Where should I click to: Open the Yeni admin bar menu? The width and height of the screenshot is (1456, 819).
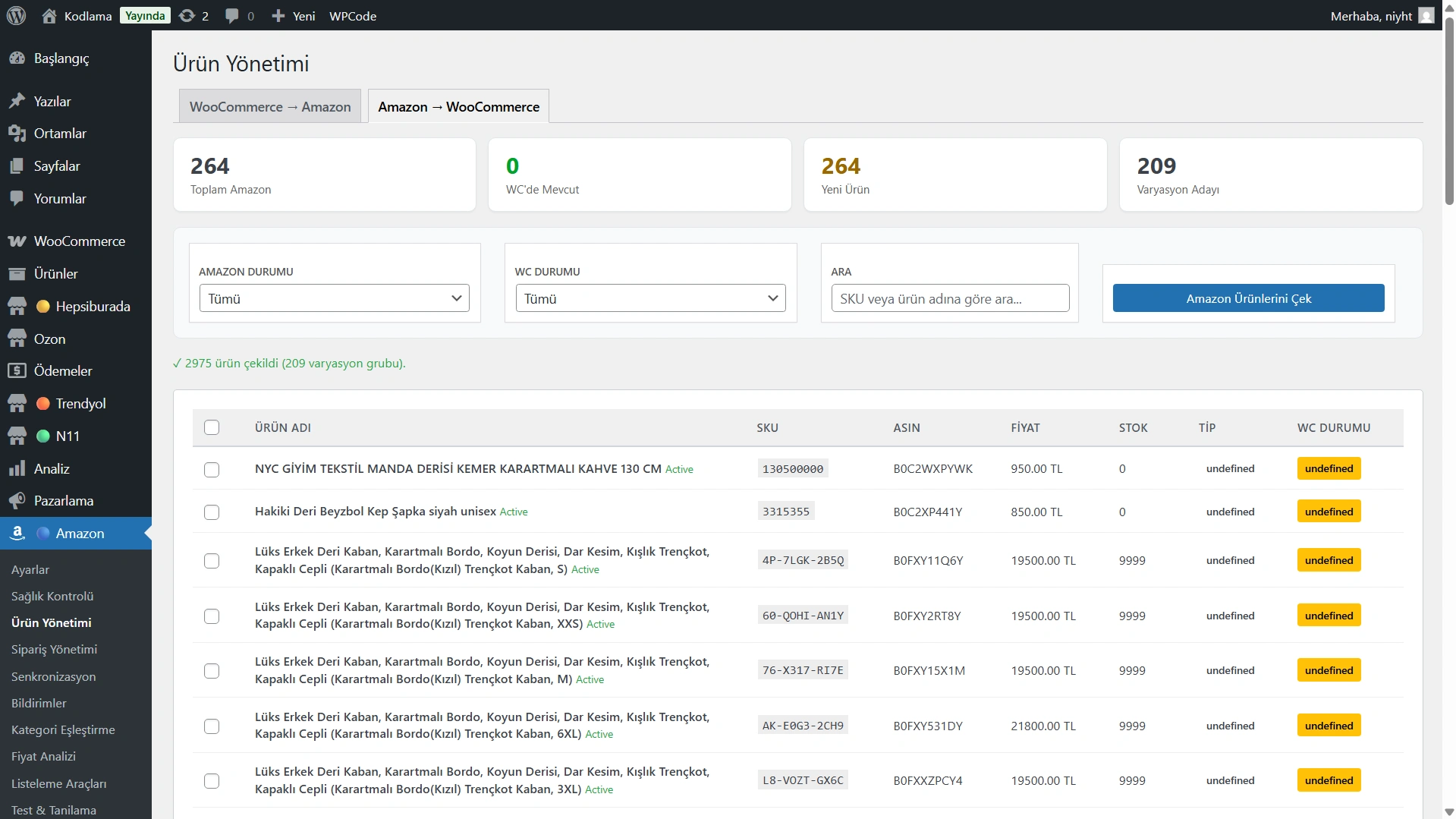[x=294, y=15]
